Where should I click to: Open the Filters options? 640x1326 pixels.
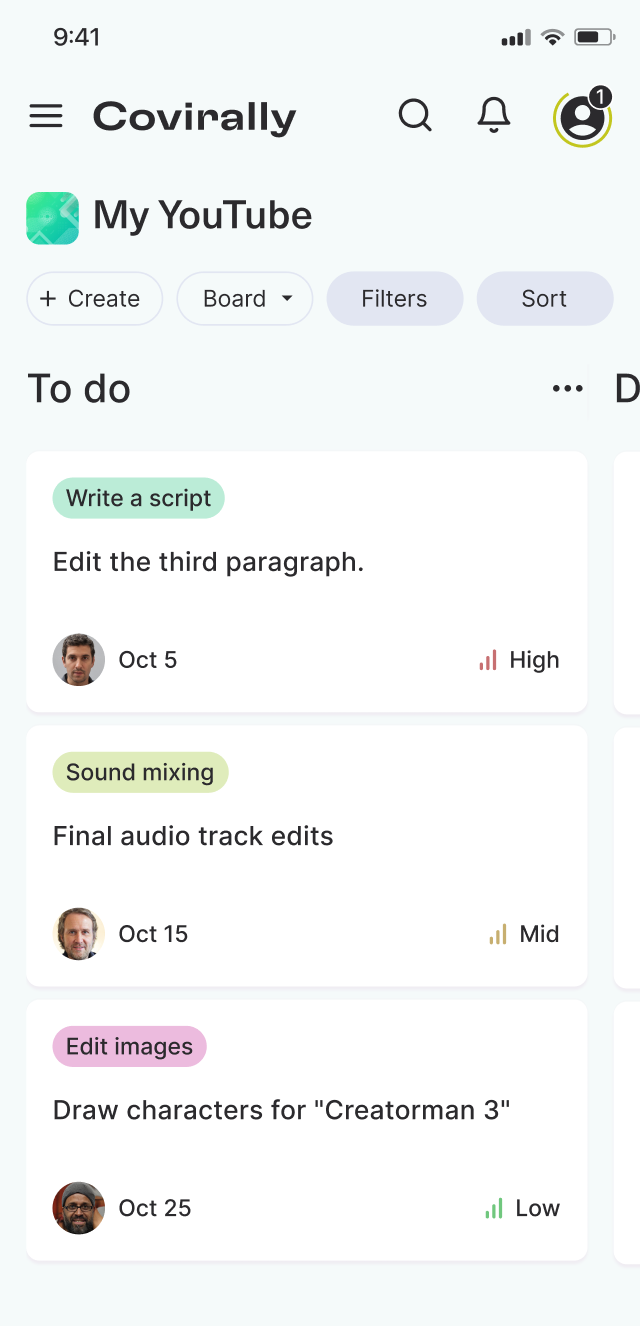click(395, 299)
